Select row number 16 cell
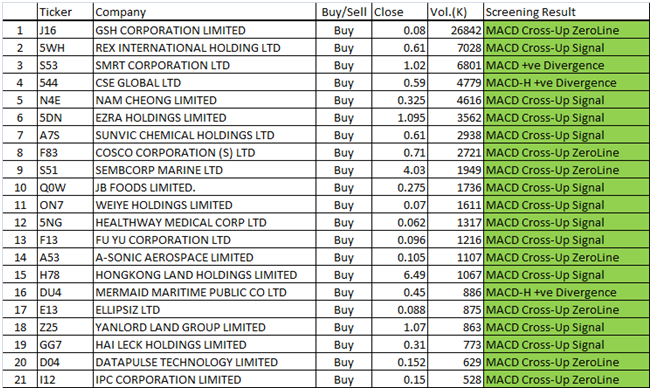 [x=20, y=292]
